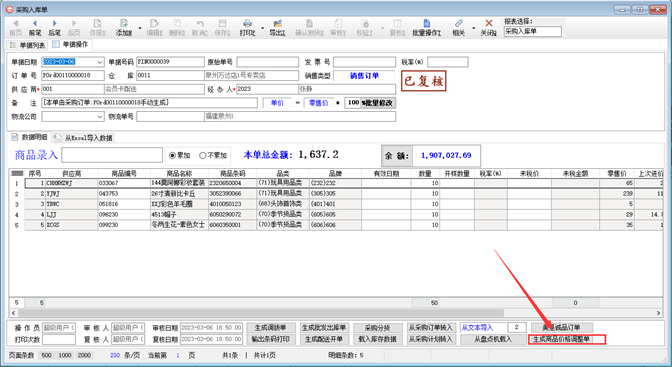Click the 从盘点机载入 button
Image resolution: width=672 pixels, height=367 pixels.
(493, 340)
